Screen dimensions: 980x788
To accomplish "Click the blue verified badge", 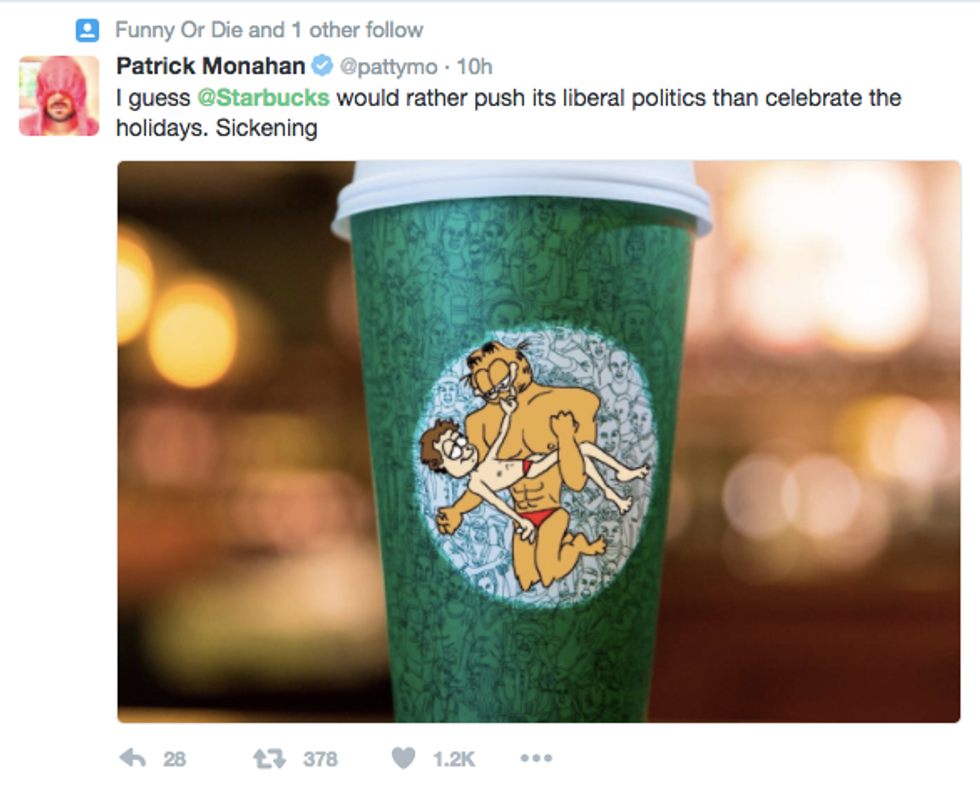I will 322,66.
